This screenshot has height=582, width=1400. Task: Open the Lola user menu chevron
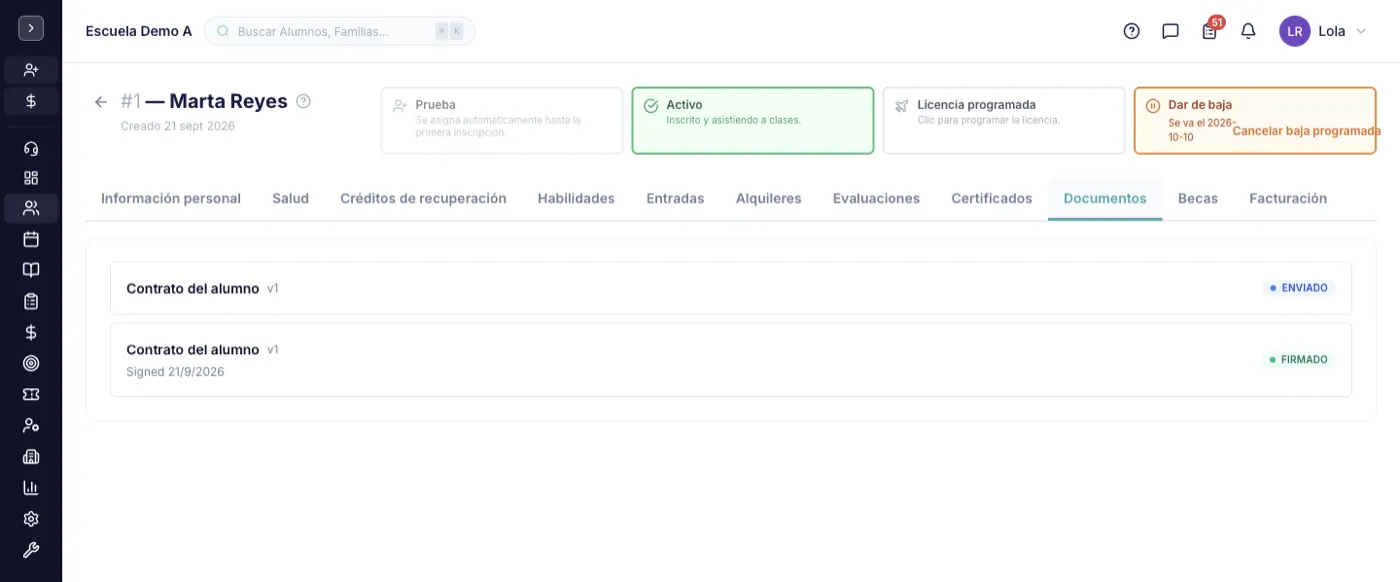click(x=1360, y=31)
